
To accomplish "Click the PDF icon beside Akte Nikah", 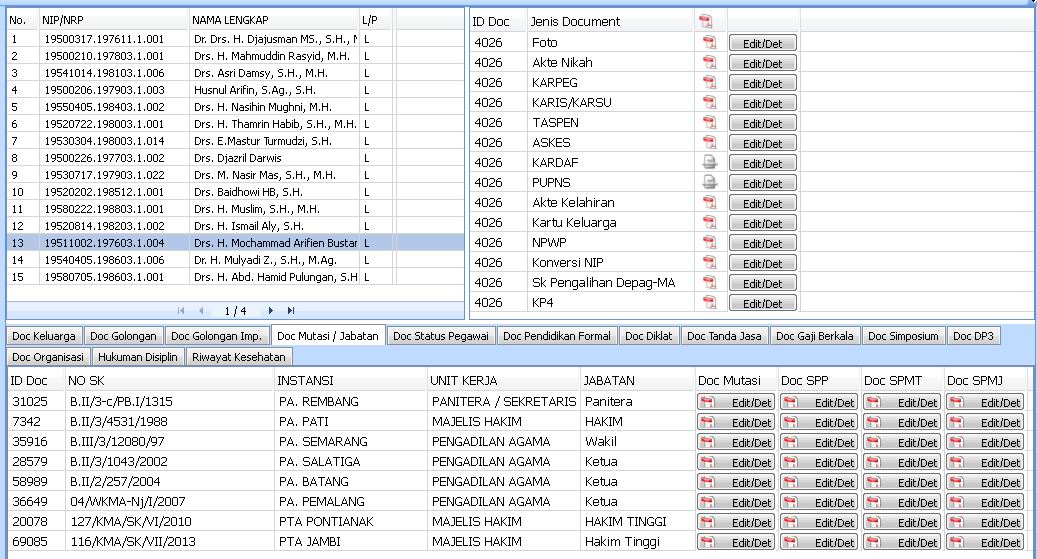I will (x=710, y=63).
